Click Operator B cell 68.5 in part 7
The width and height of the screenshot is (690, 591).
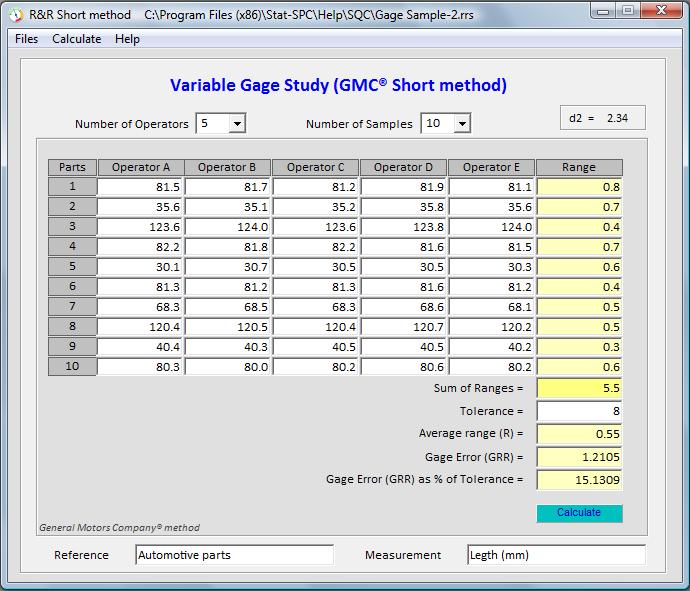click(x=228, y=307)
